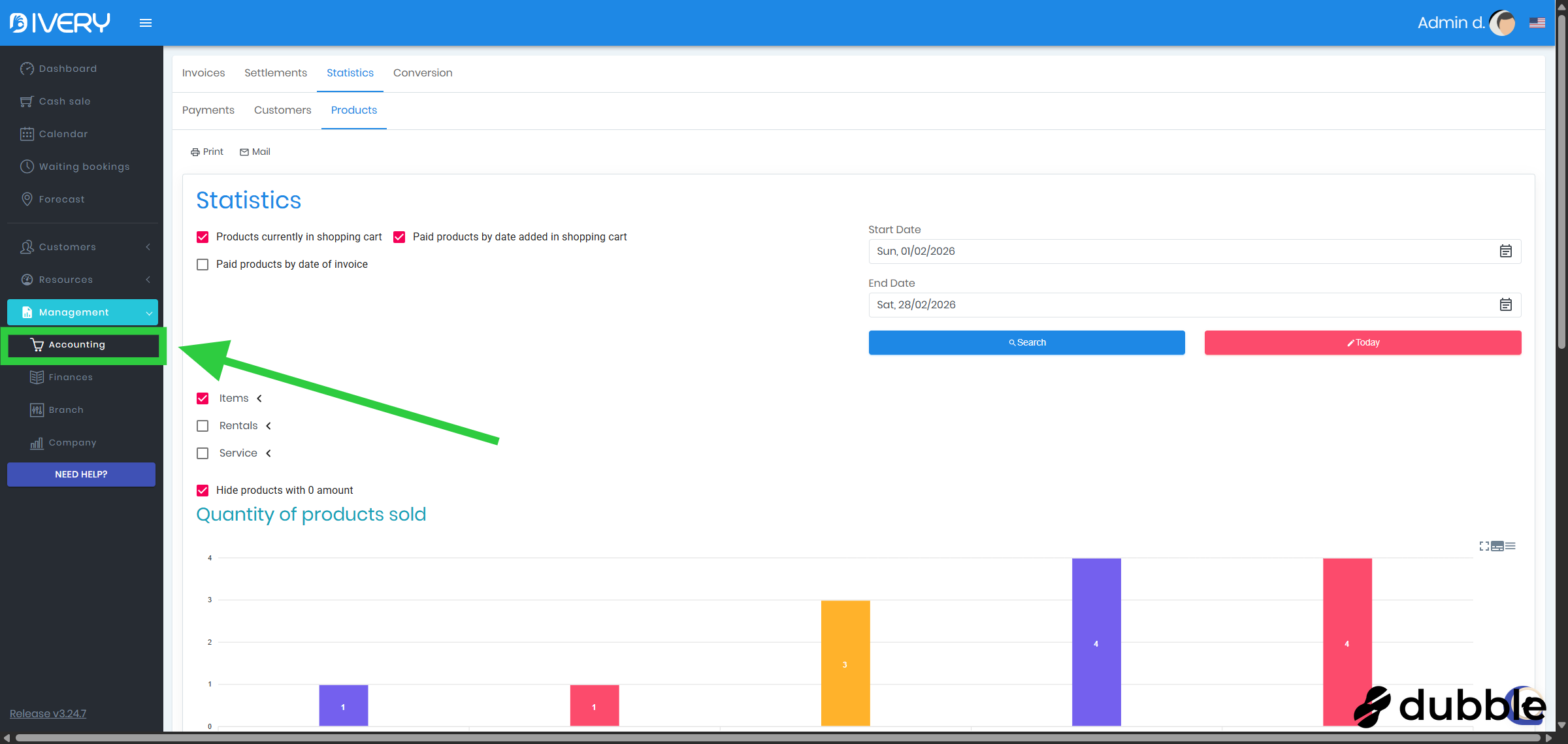Screen dimensions: 1568x744
Task: Click the Print icon
Action: pyautogui.click(x=195, y=152)
